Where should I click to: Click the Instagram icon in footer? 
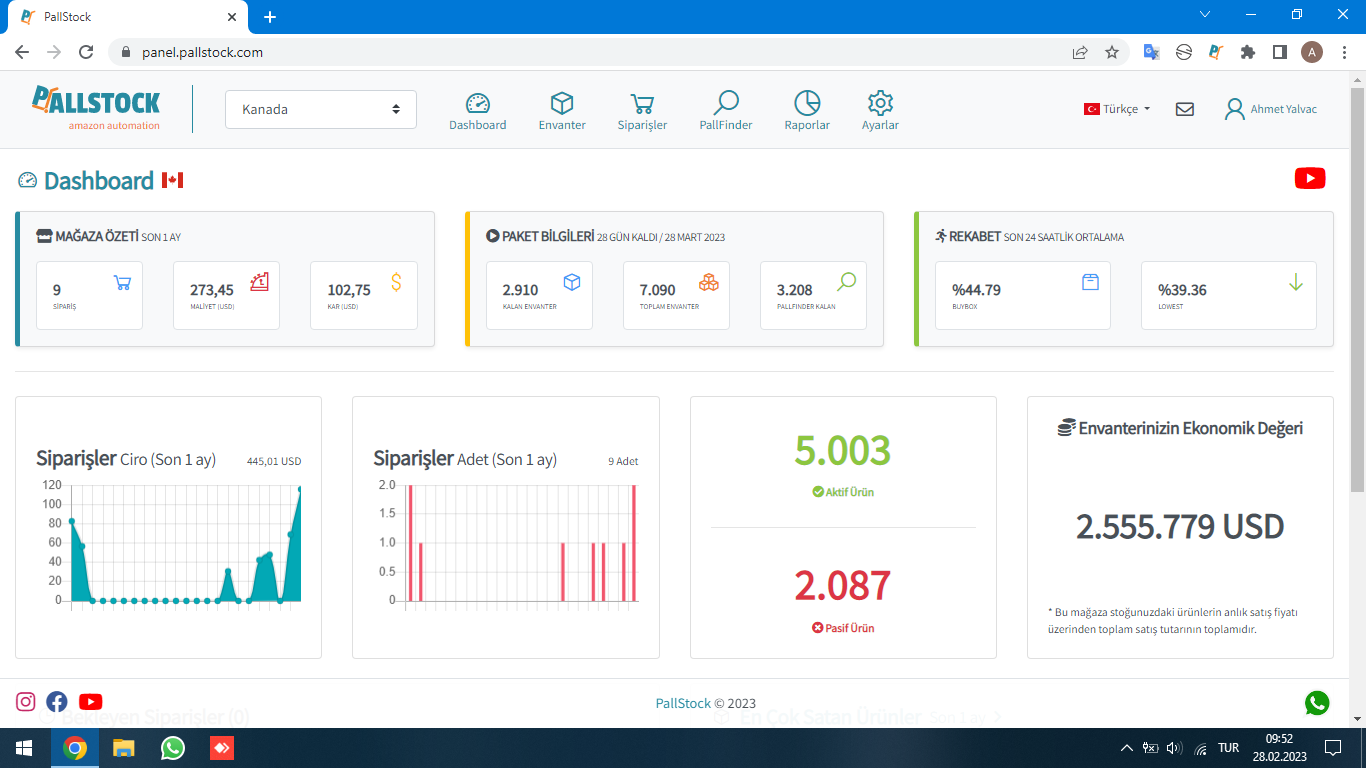26,702
